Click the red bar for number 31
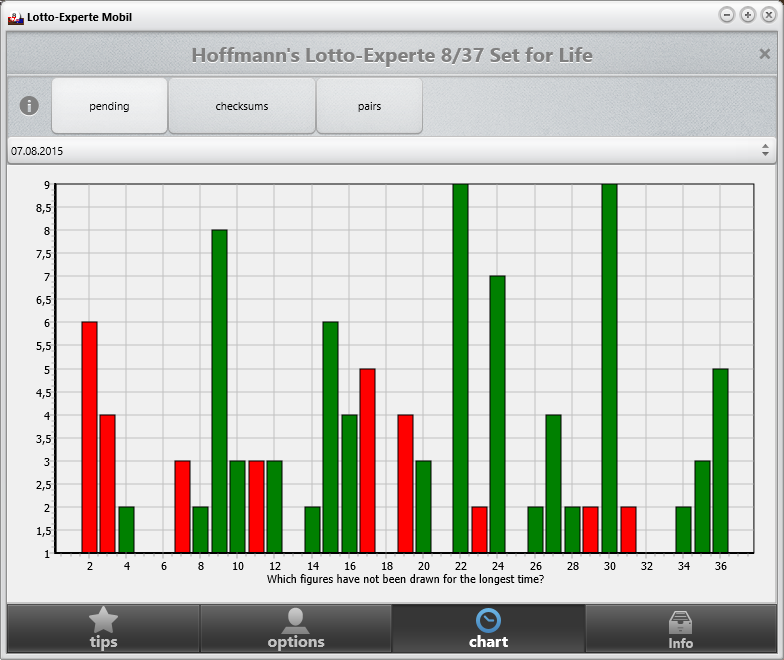The height and width of the screenshot is (660, 784). [628, 530]
